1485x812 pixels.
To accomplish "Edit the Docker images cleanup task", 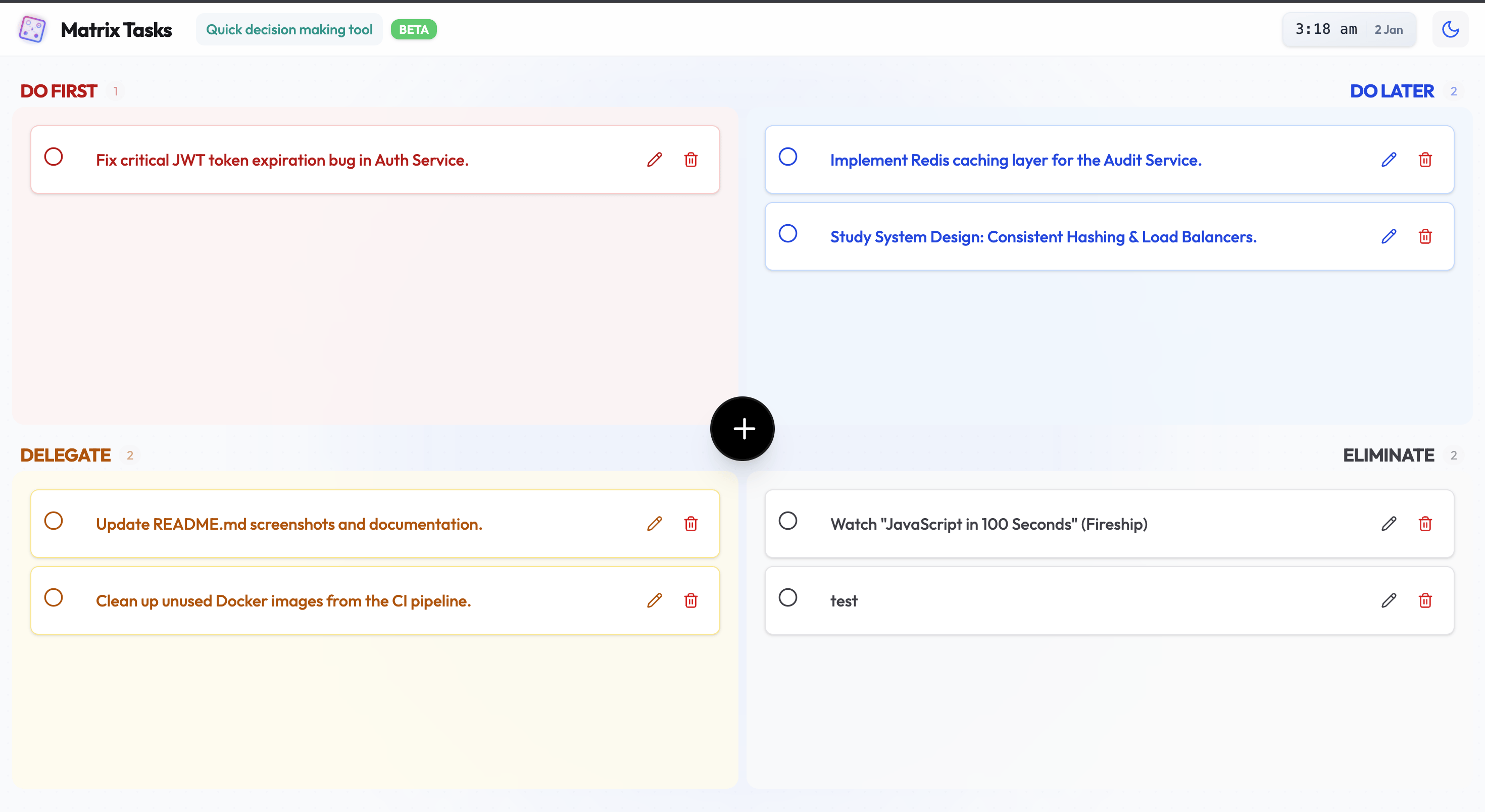I will pos(654,600).
